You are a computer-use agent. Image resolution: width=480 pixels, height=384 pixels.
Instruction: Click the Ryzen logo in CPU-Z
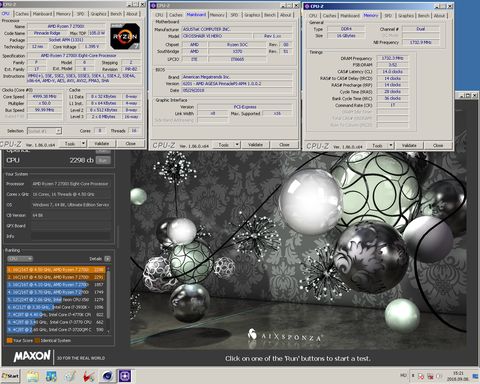pyautogui.click(x=125, y=36)
